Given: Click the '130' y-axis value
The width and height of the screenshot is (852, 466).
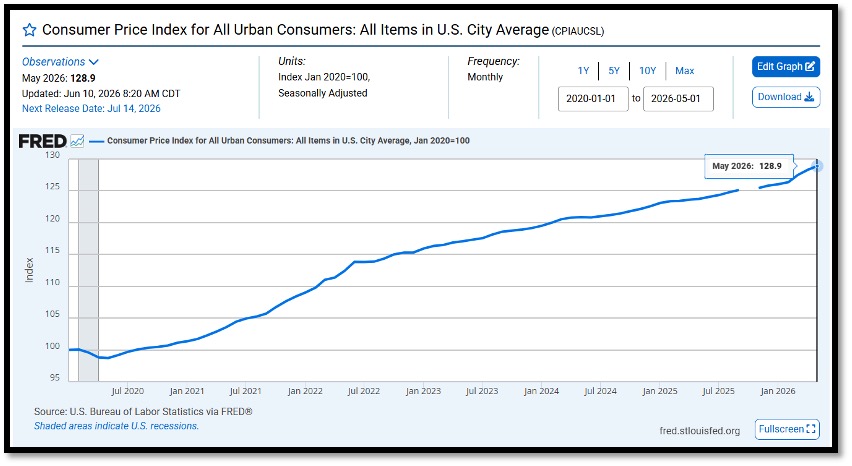Looking at the screenshot, I should [x=53, y=155].
